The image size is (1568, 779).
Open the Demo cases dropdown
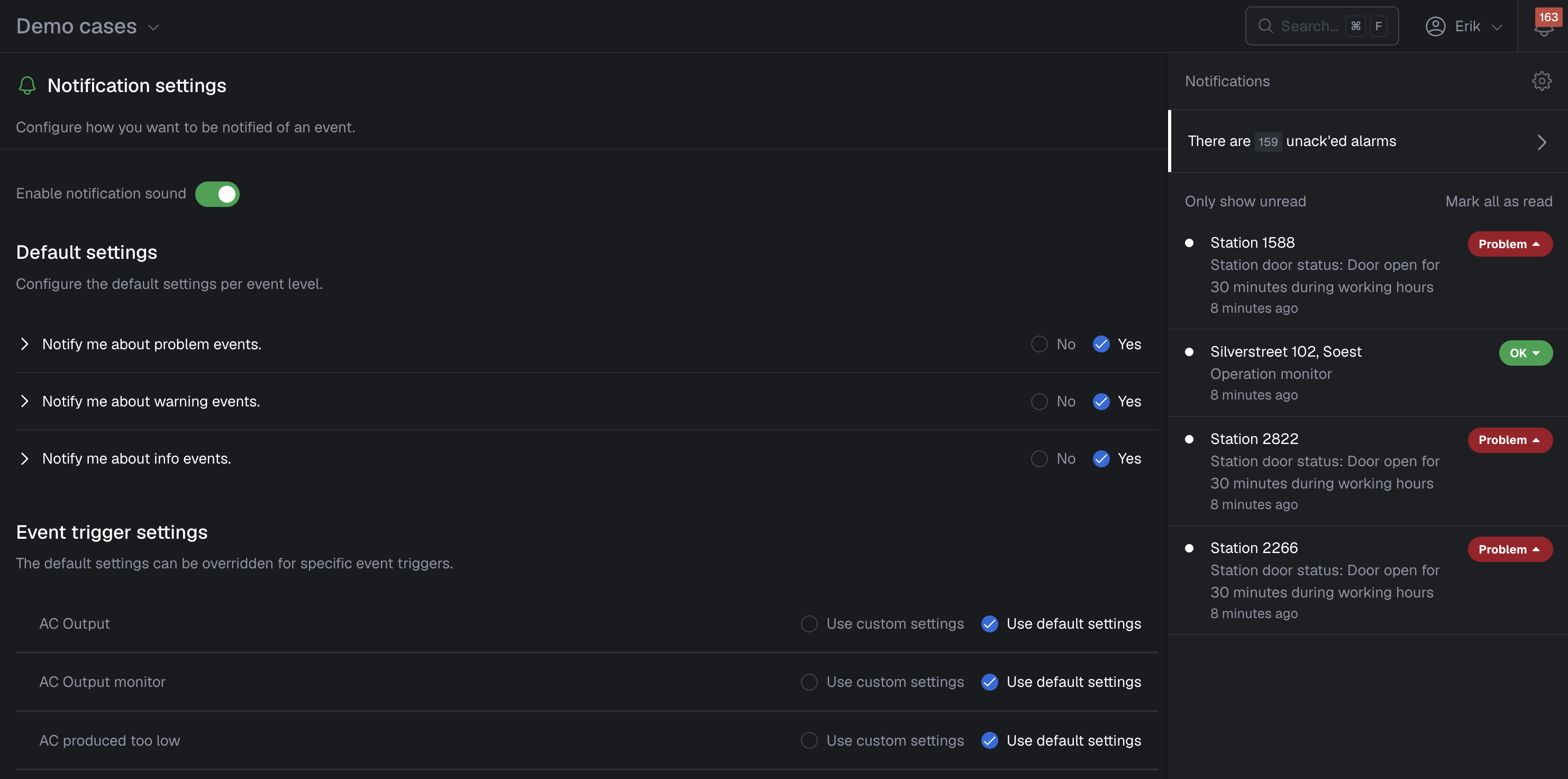[x=88, y=26]
